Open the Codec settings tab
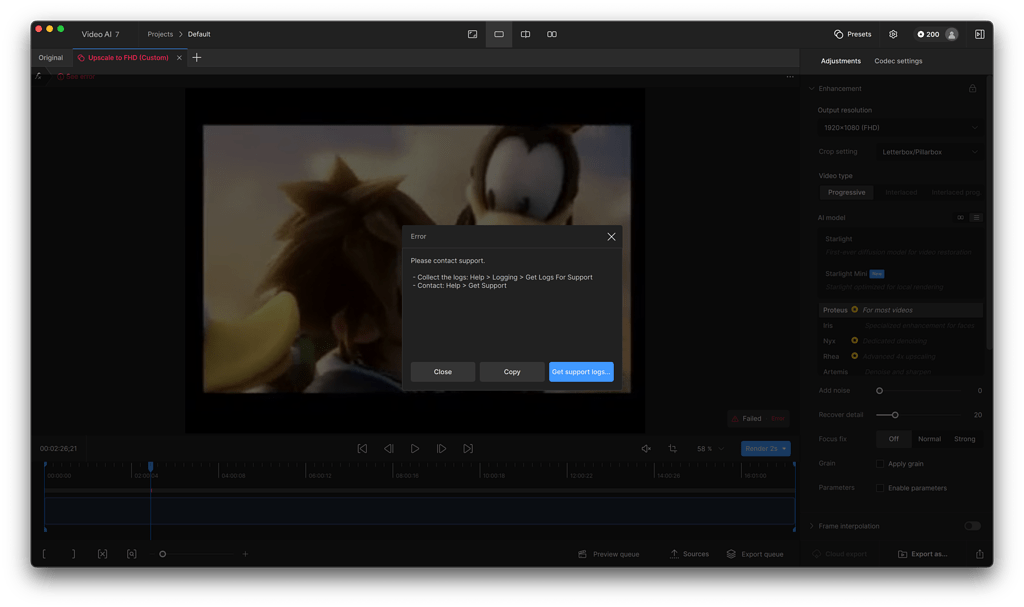 (x=898, y=61)
